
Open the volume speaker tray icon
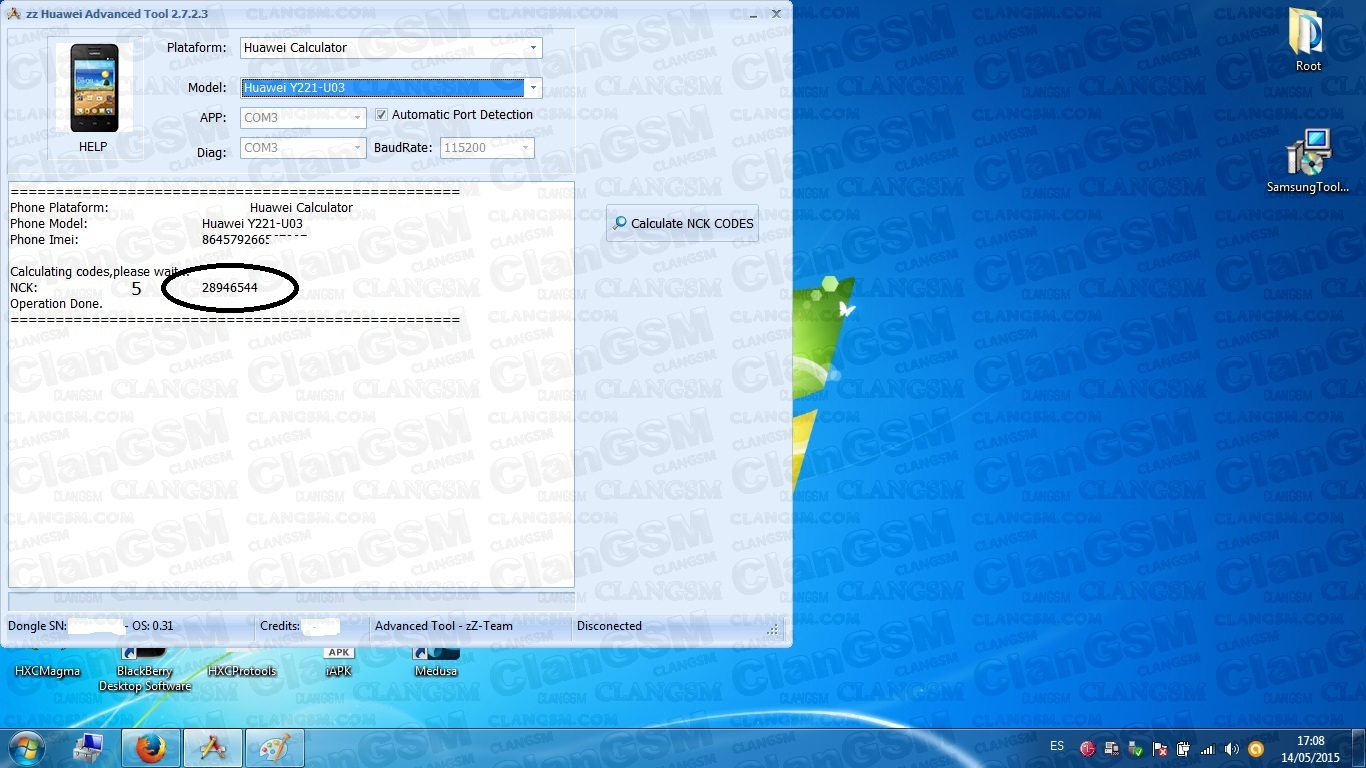pyautogui.click(x=1232, y=749)
